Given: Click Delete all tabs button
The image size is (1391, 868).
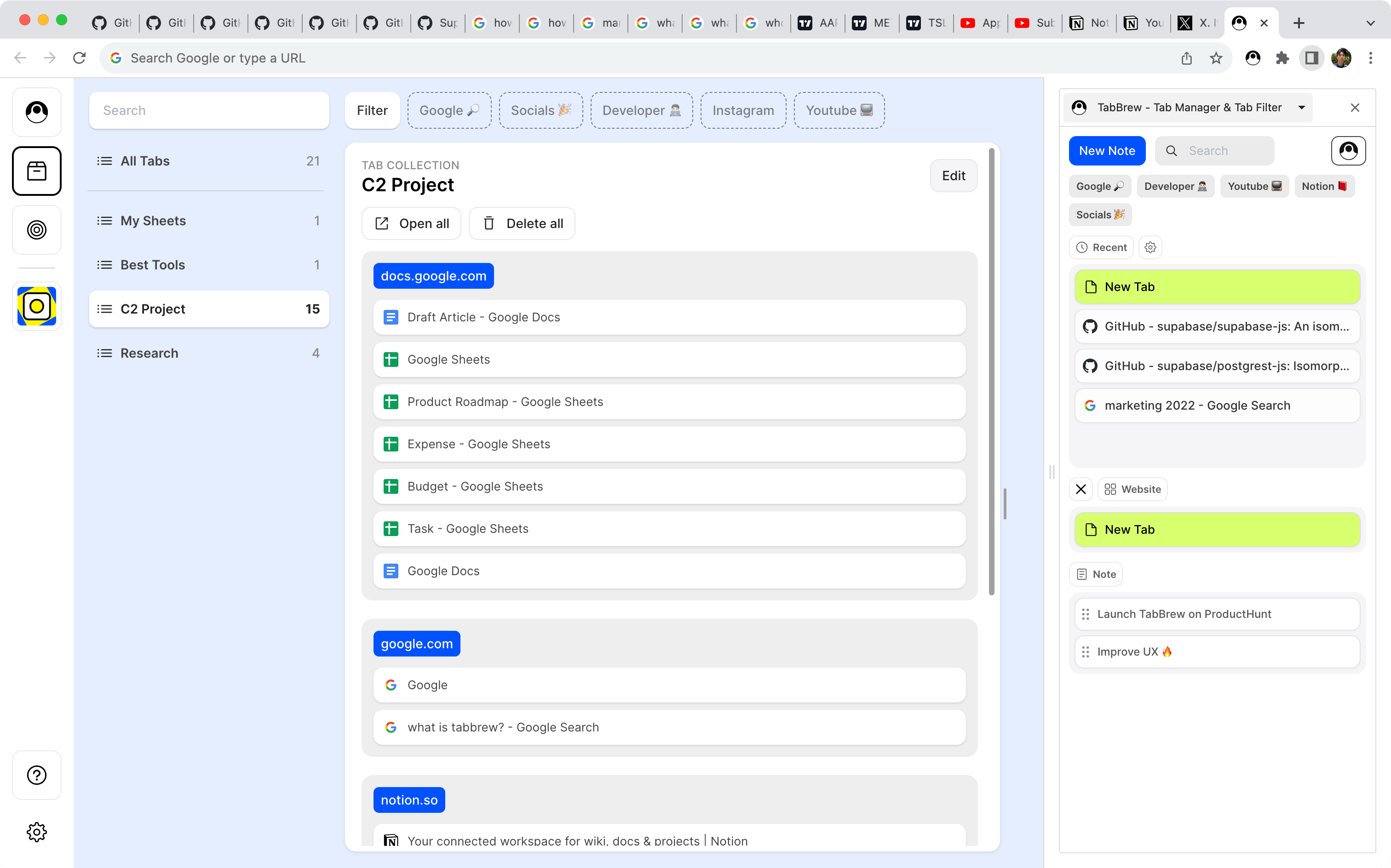Looking at the screenshot, I should [522, 223].
